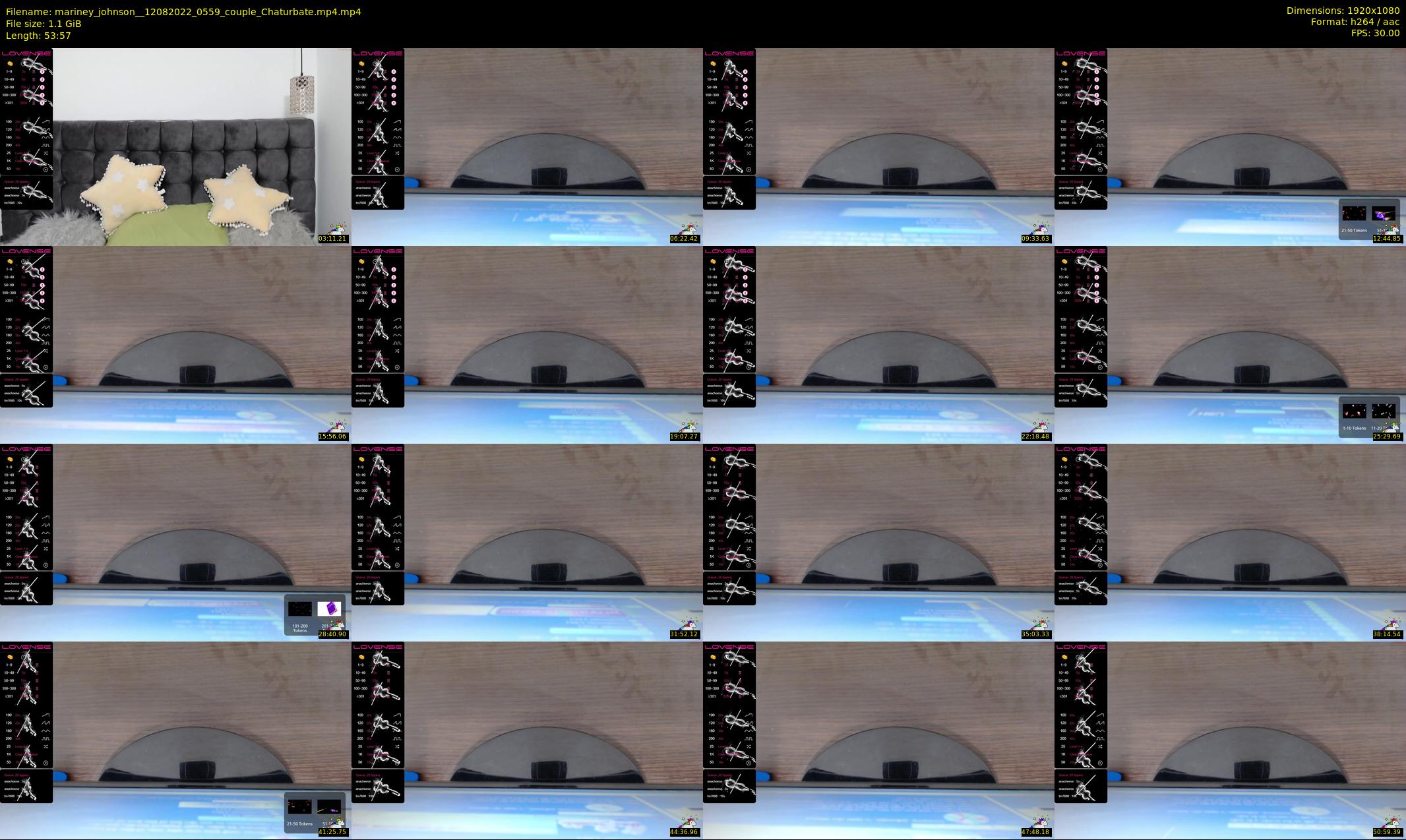1406x840 pixels.
Task: Open the frame at 35:03.33
Action: click(878, 542)
